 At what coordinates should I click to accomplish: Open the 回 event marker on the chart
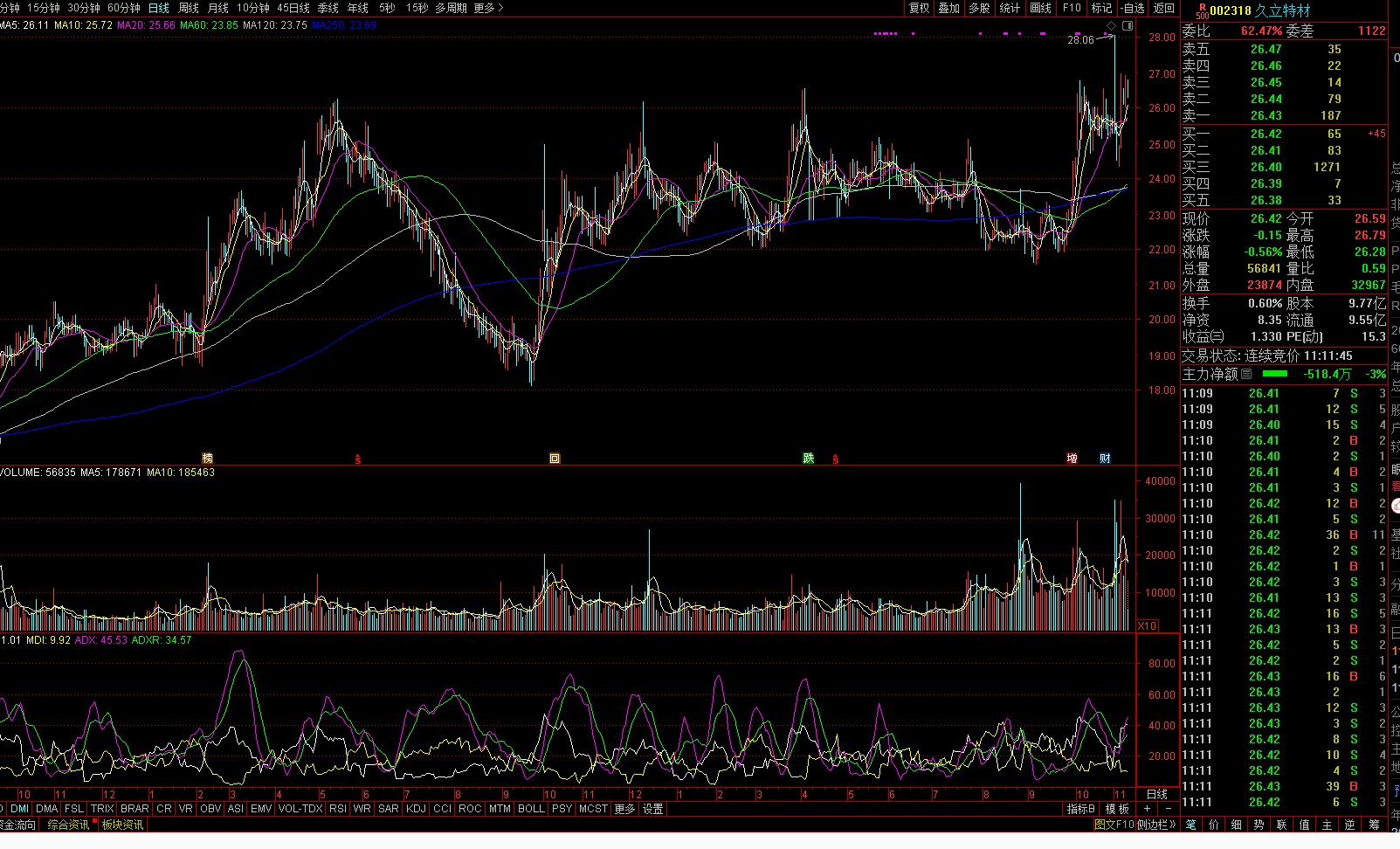tap(555, 458)
